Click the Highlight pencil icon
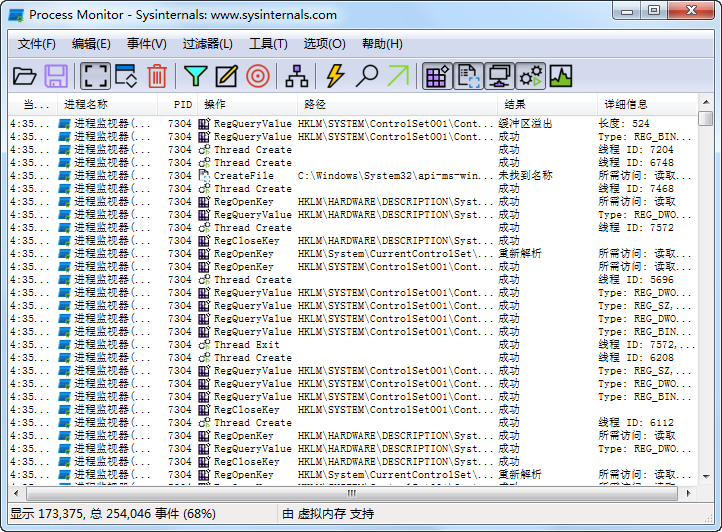722x532 pixels. pyautogui.click(x=227, y=76)
